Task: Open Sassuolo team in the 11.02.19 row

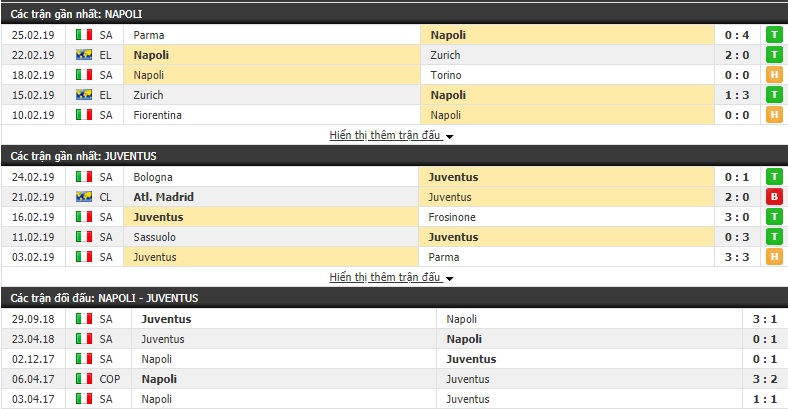Action: point(154,237)
